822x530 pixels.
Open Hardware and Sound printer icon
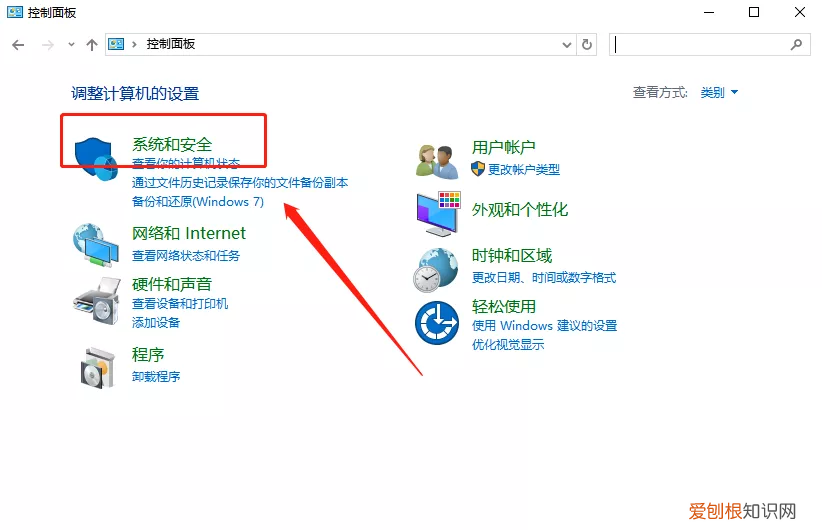[97, 301]
